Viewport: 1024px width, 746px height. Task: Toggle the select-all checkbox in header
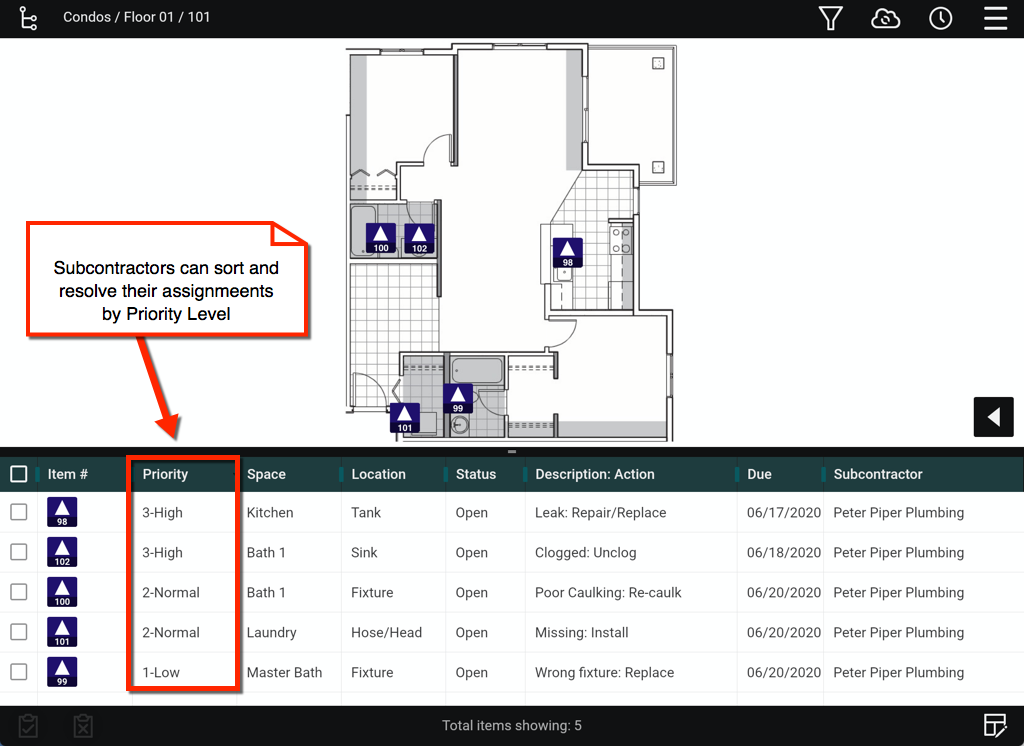(19, 474)
